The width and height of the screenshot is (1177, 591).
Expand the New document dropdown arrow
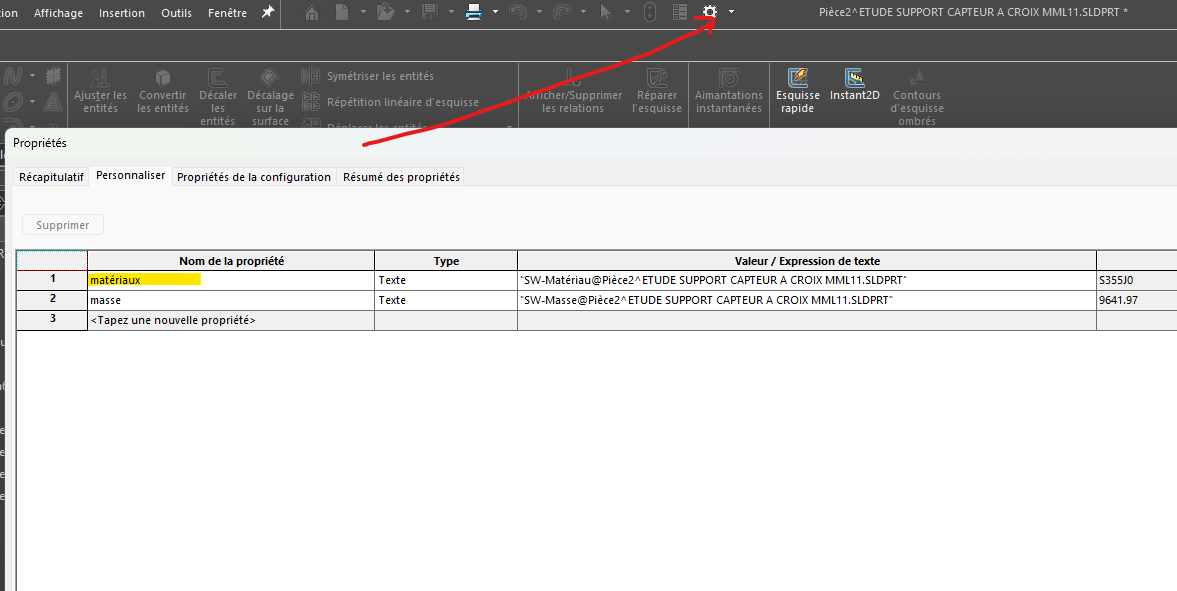[x=361, y=12]
